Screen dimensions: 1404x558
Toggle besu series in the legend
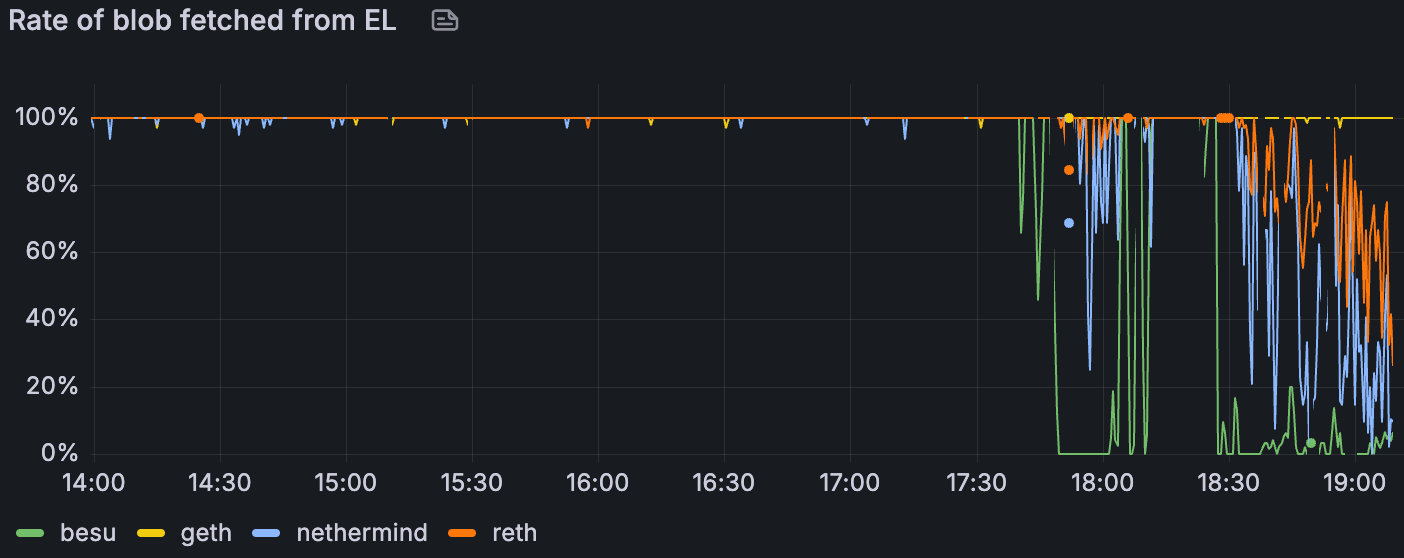88,533
